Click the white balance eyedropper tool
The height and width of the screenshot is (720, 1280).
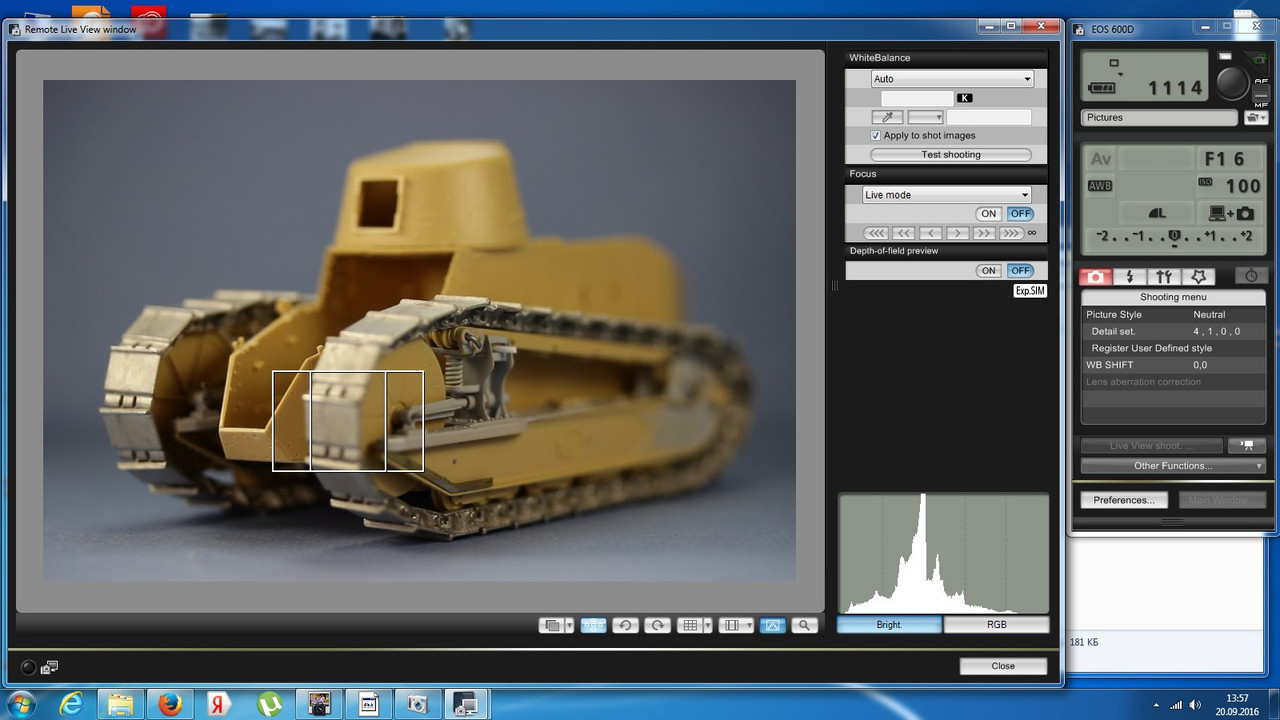886,117
